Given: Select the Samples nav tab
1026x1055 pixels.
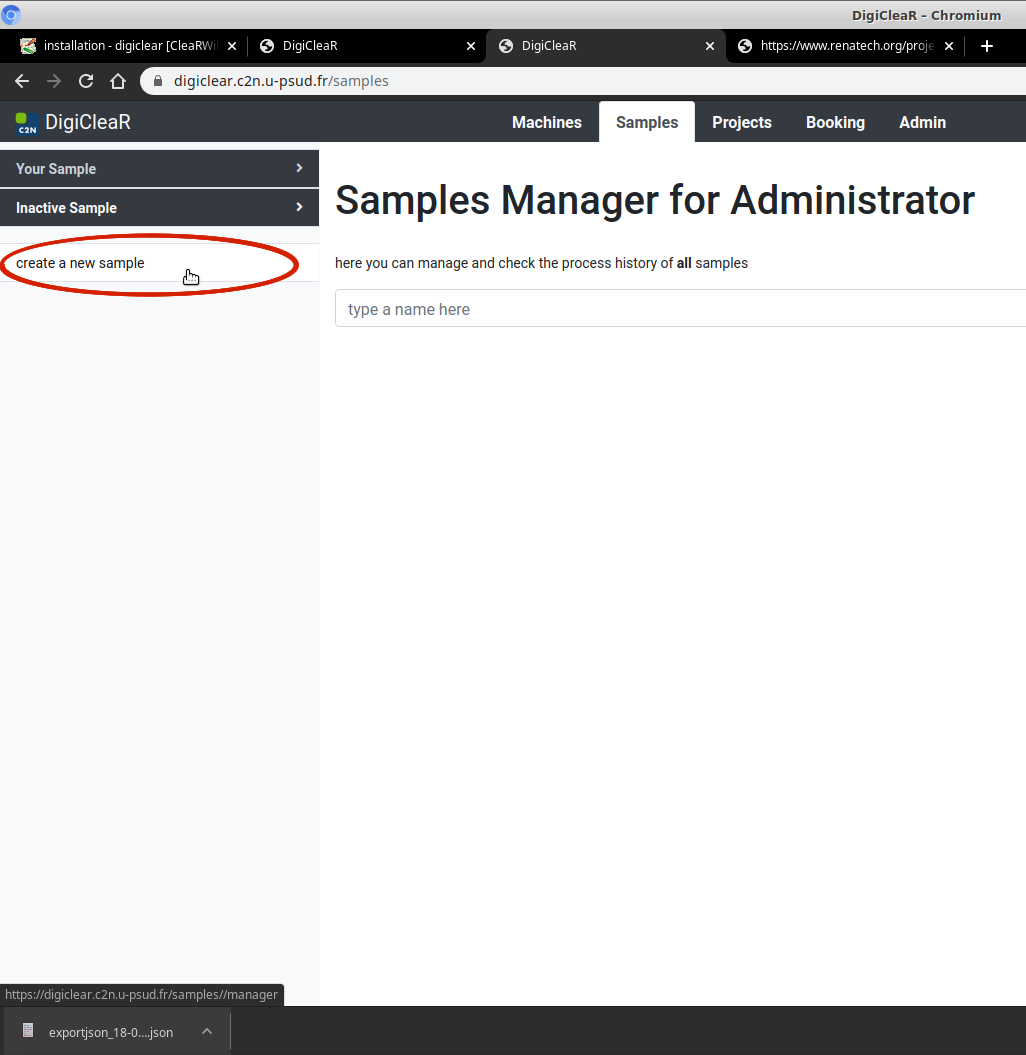Looking at the screenshot, I should tap(647, 122).
